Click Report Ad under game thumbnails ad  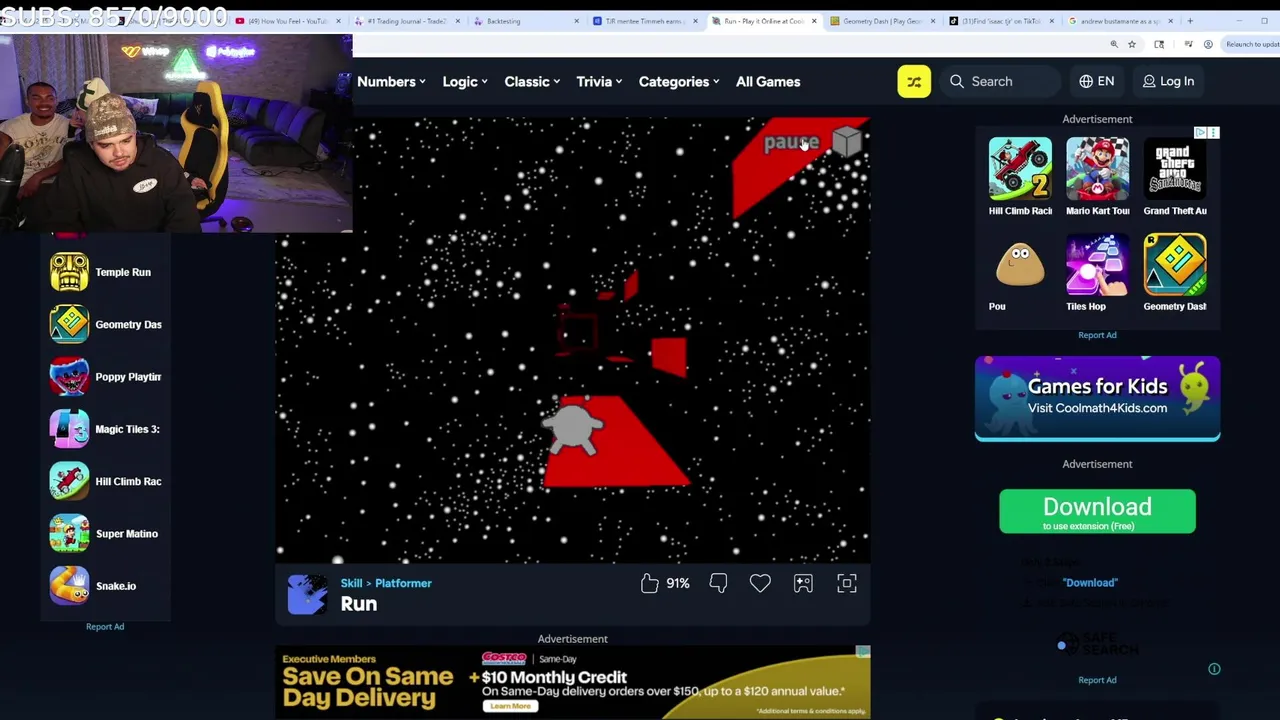(1097, 335)
